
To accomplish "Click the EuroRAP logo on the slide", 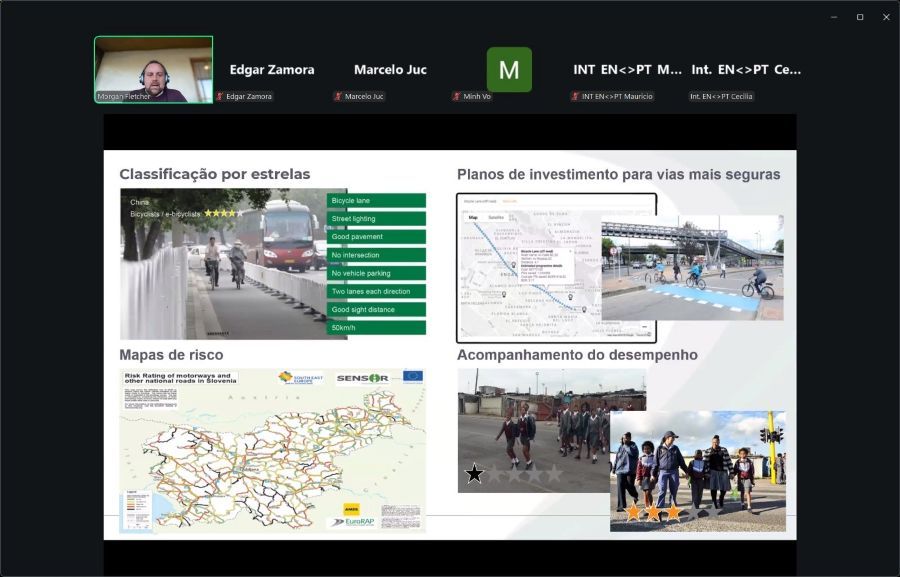I will point(353,522).
